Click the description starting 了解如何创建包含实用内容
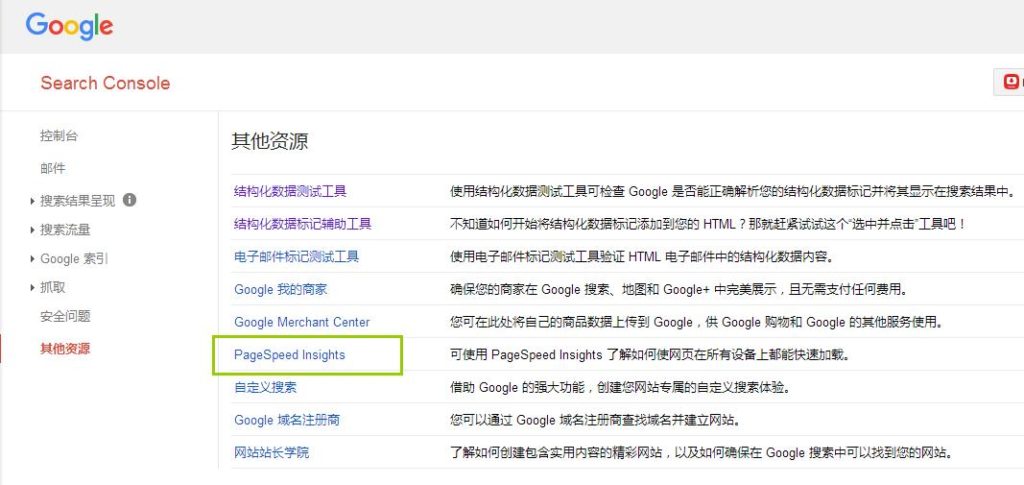1024x485 pixels. 701,452
